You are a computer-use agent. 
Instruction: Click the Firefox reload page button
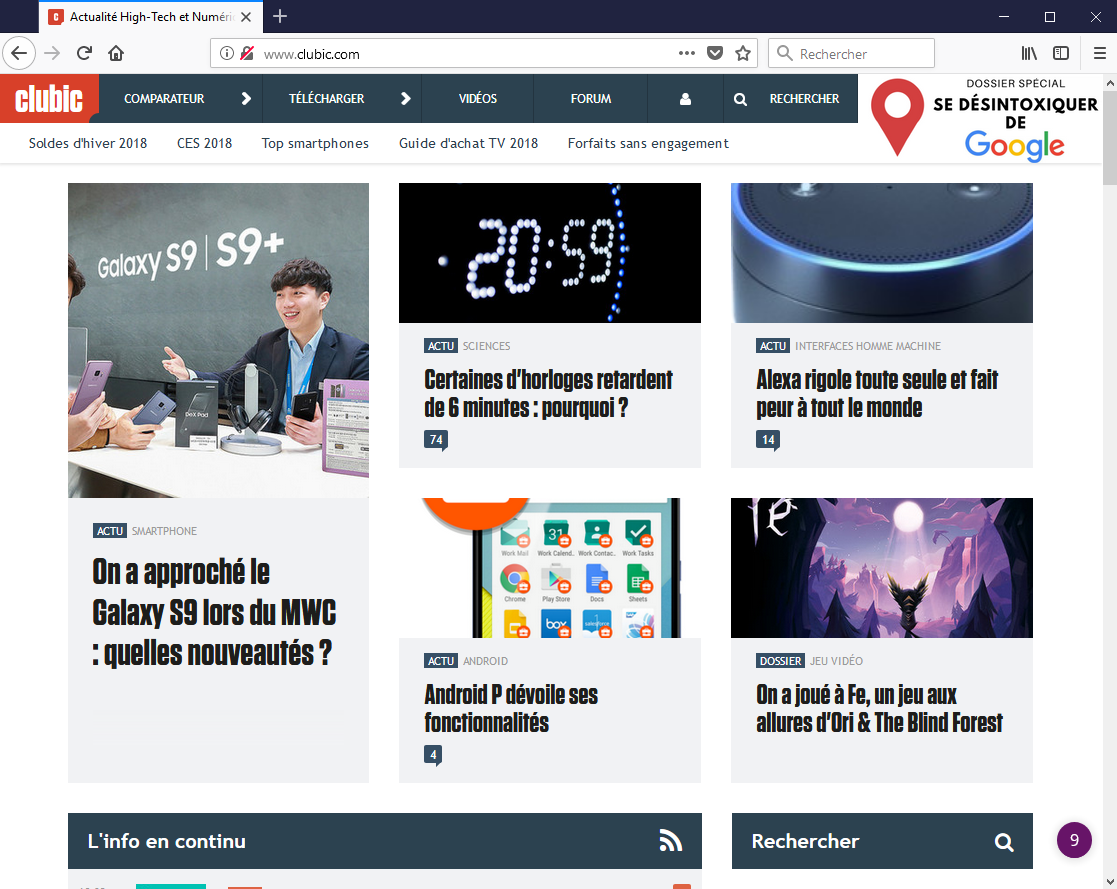point(85,54)
